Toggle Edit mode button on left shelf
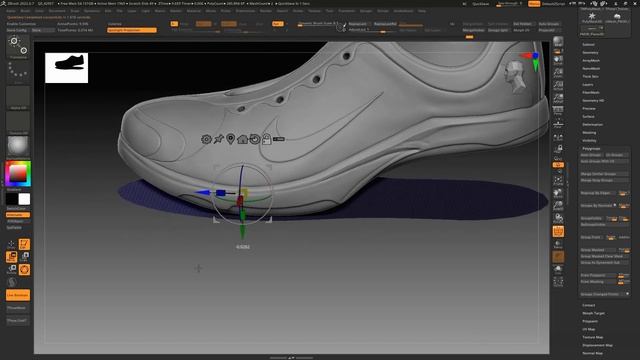640x360 pixels. pyautogui.click(x=24, y=244)
